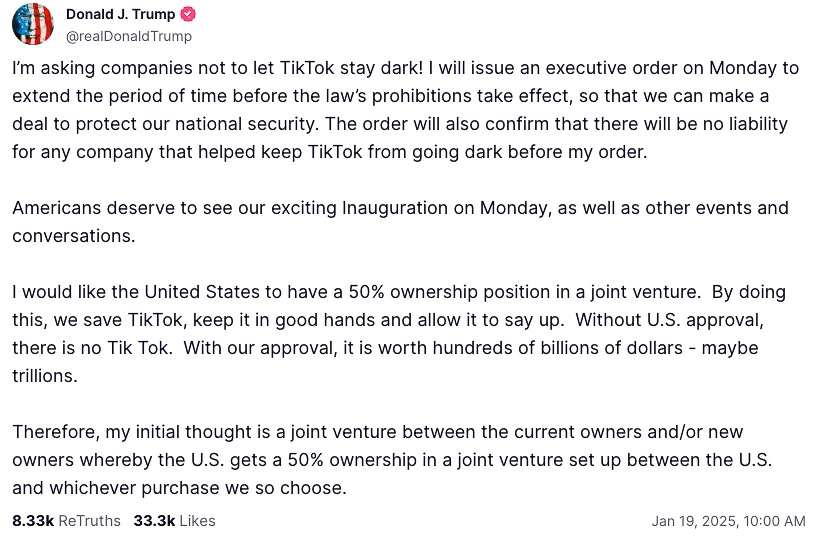Click the word Therefore starting the last paragraph
814x543 pixels.
click(x=56, y=432)
